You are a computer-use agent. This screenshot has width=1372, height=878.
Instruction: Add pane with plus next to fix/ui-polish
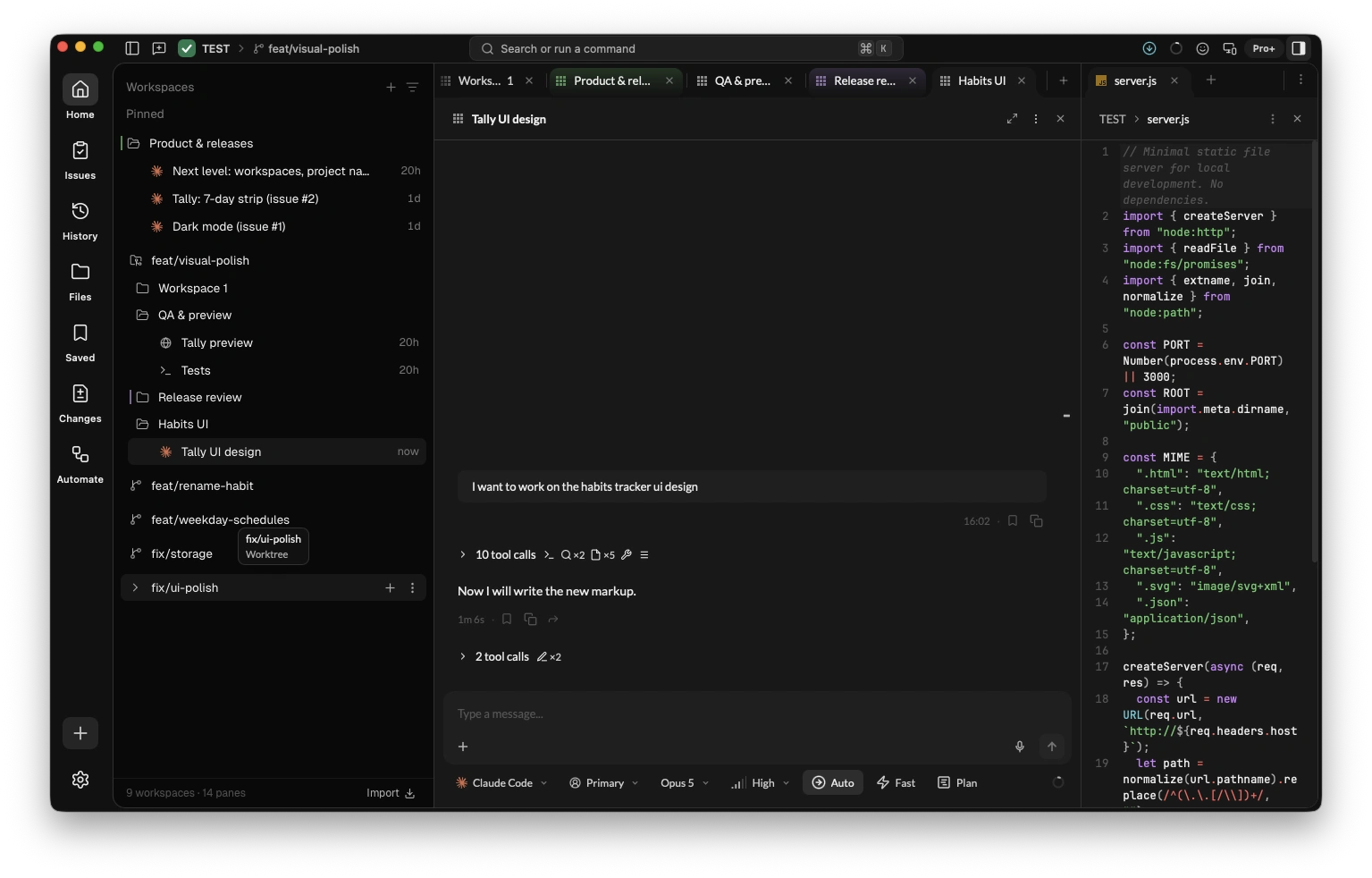(x=390, y=587)
